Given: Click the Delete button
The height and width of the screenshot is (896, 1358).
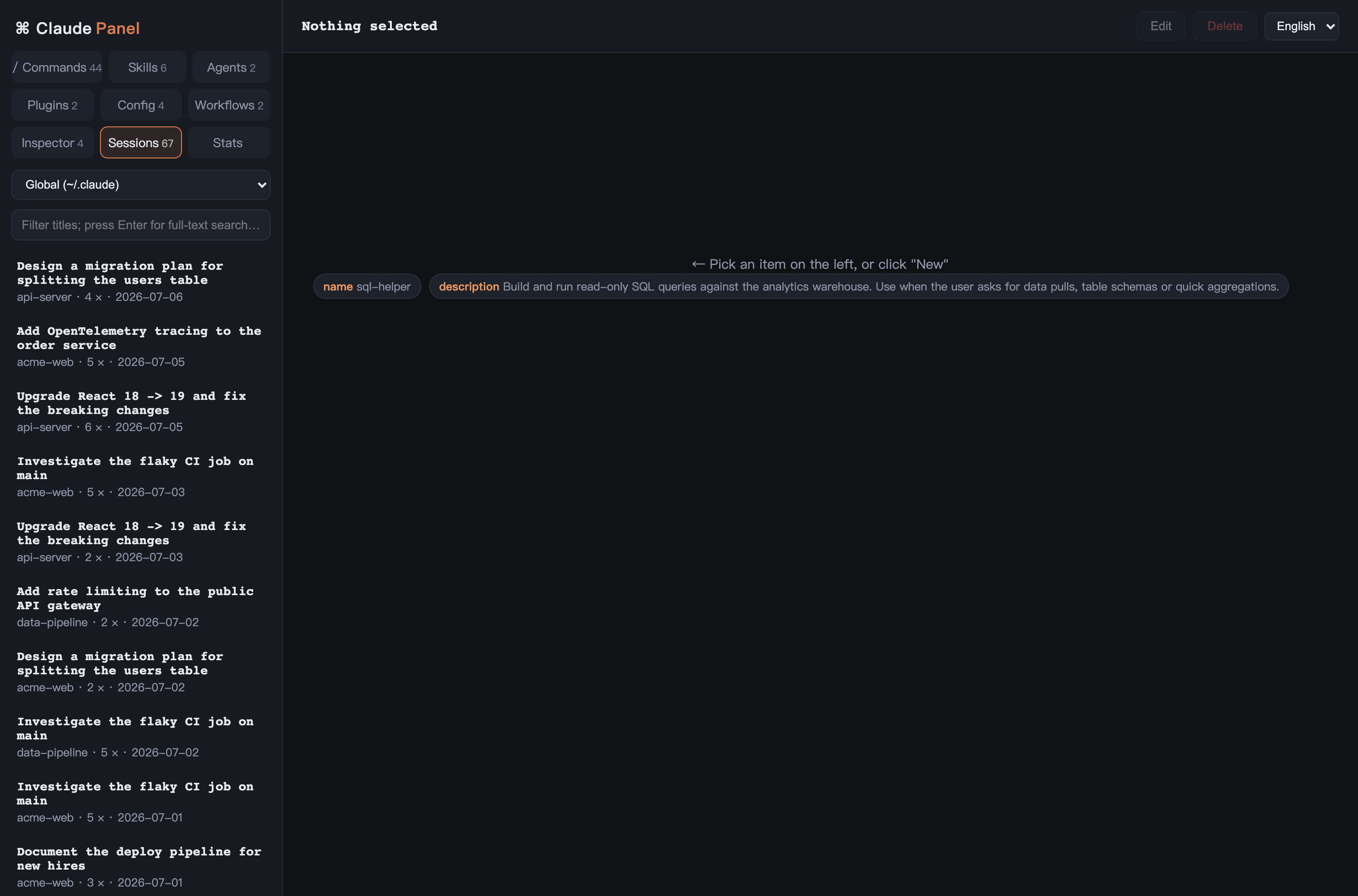Looking at the screenshot, I should [x=1224, y=26].
